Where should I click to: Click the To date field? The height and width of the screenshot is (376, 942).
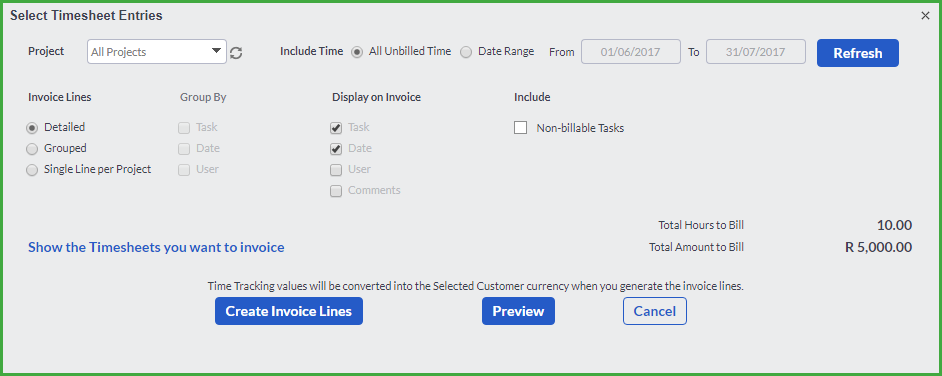click(x=756, y=52)
